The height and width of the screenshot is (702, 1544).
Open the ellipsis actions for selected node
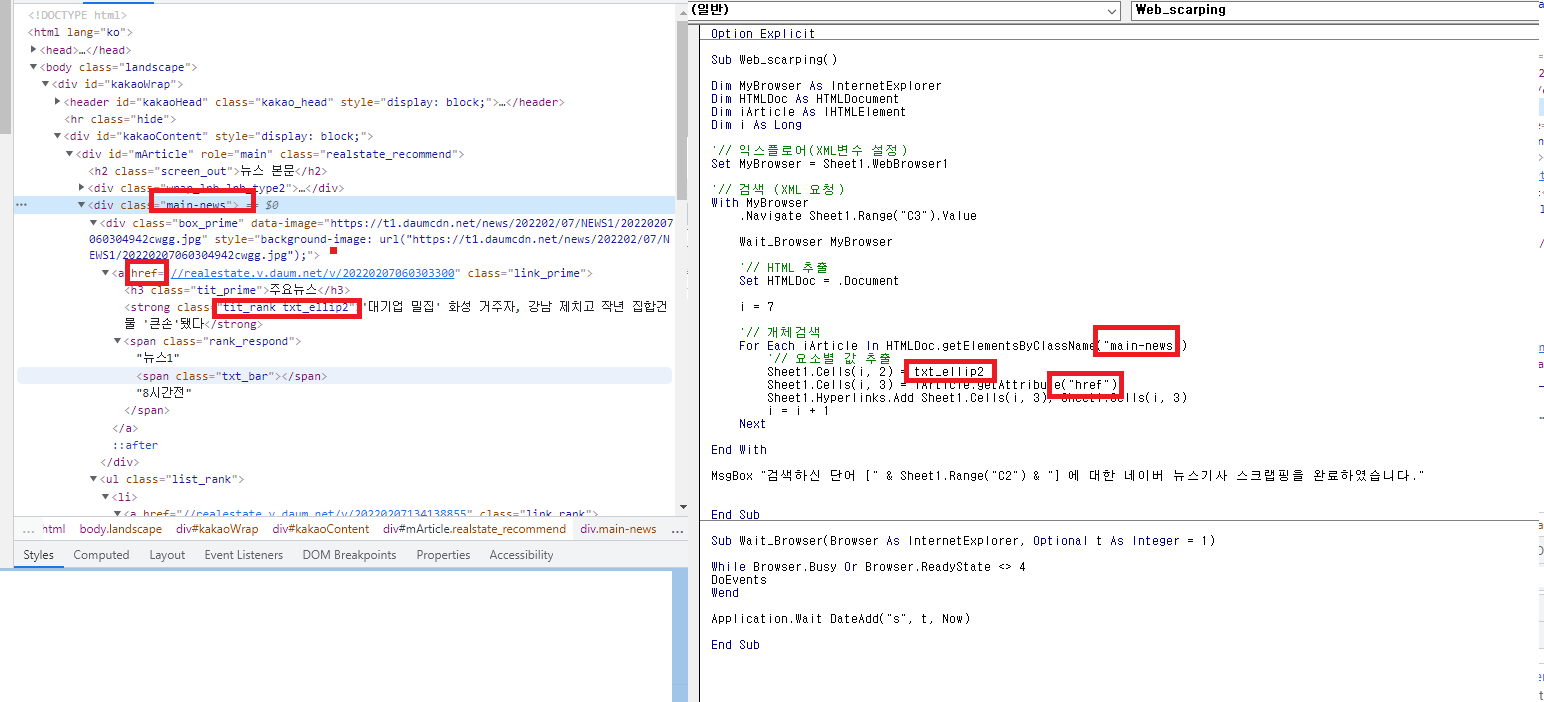pos(20,205)
